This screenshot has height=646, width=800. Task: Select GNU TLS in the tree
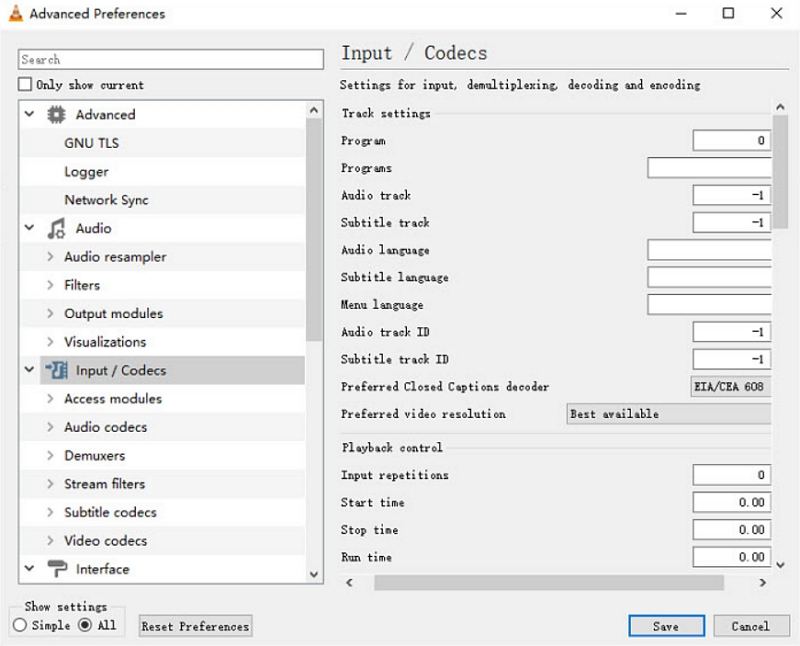click(91, 143)
